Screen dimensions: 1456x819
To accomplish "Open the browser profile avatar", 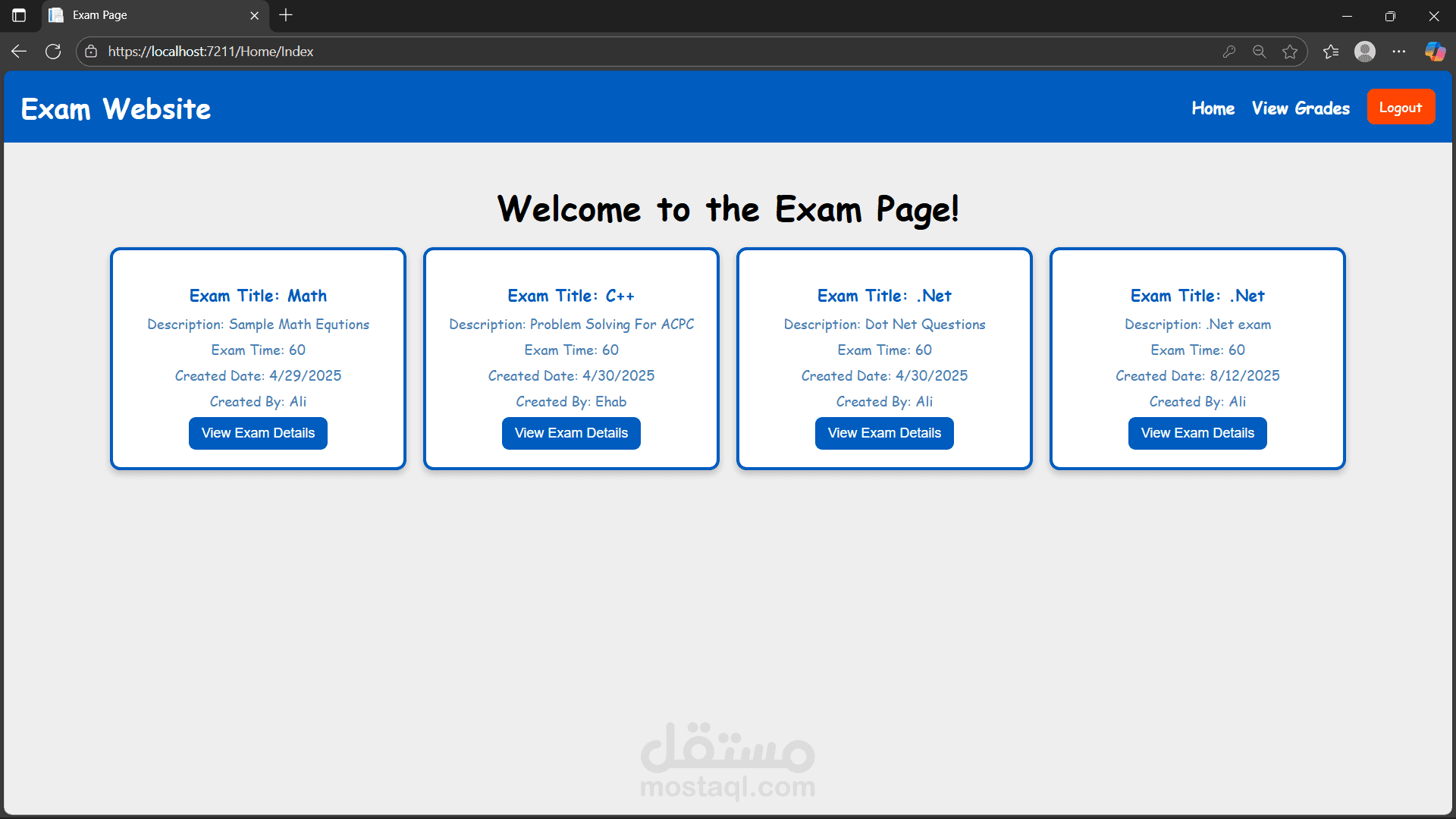I will click(x=1365, y=52).
